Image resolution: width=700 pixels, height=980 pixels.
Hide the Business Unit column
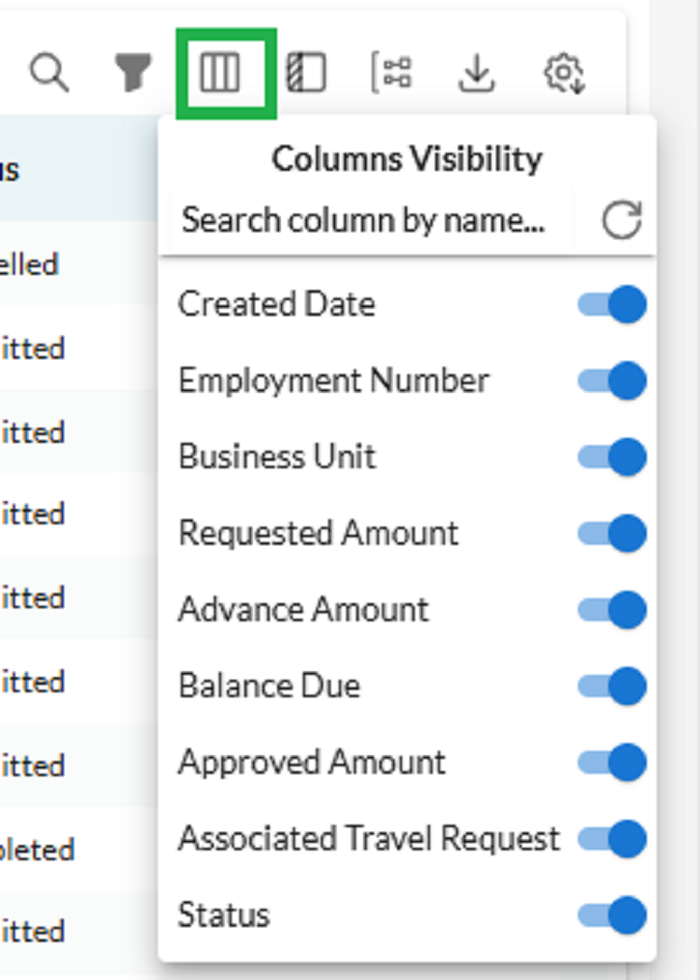[612, 457]
